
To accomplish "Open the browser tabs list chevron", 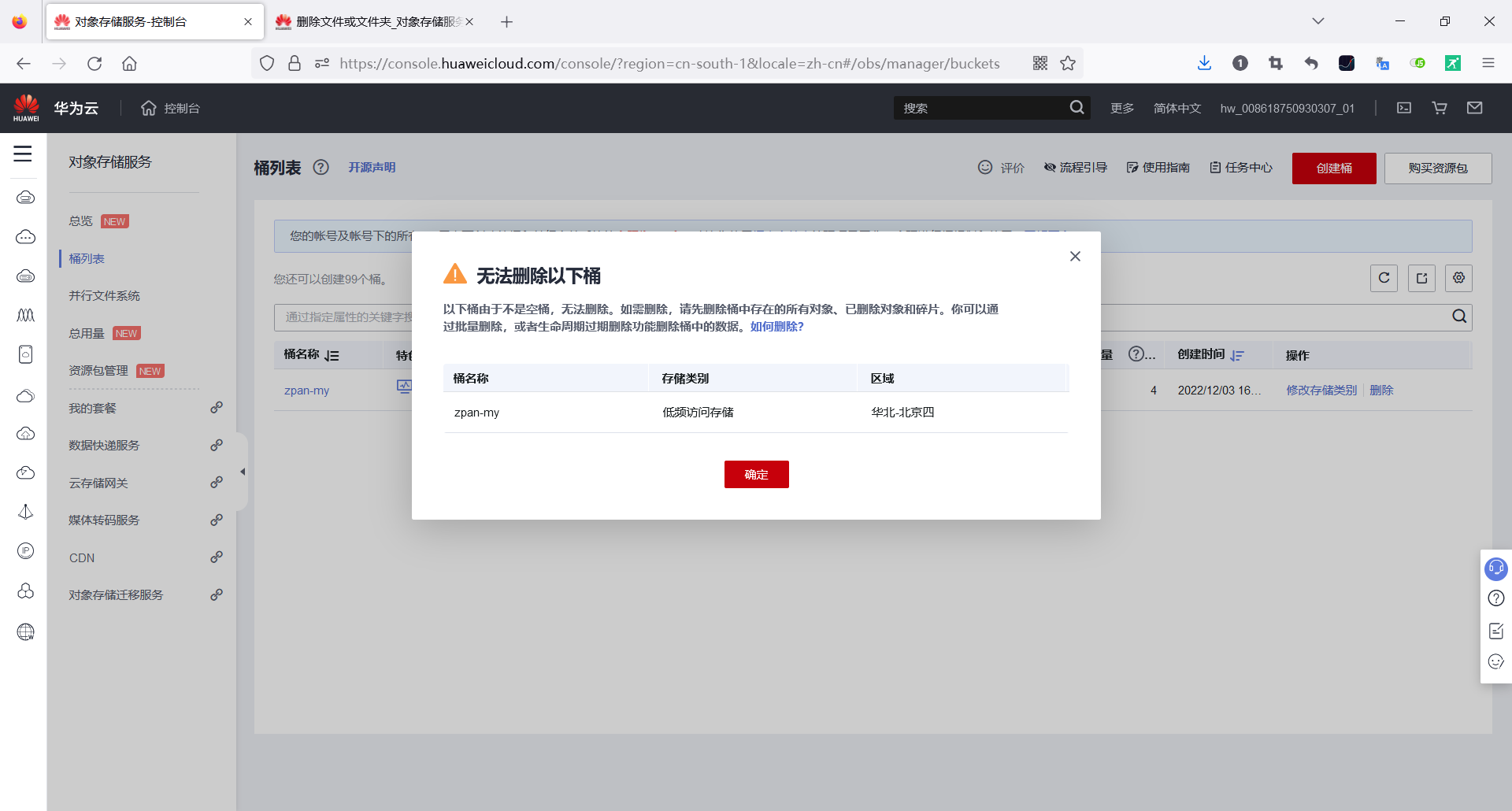I will [x=1318, y=21].
